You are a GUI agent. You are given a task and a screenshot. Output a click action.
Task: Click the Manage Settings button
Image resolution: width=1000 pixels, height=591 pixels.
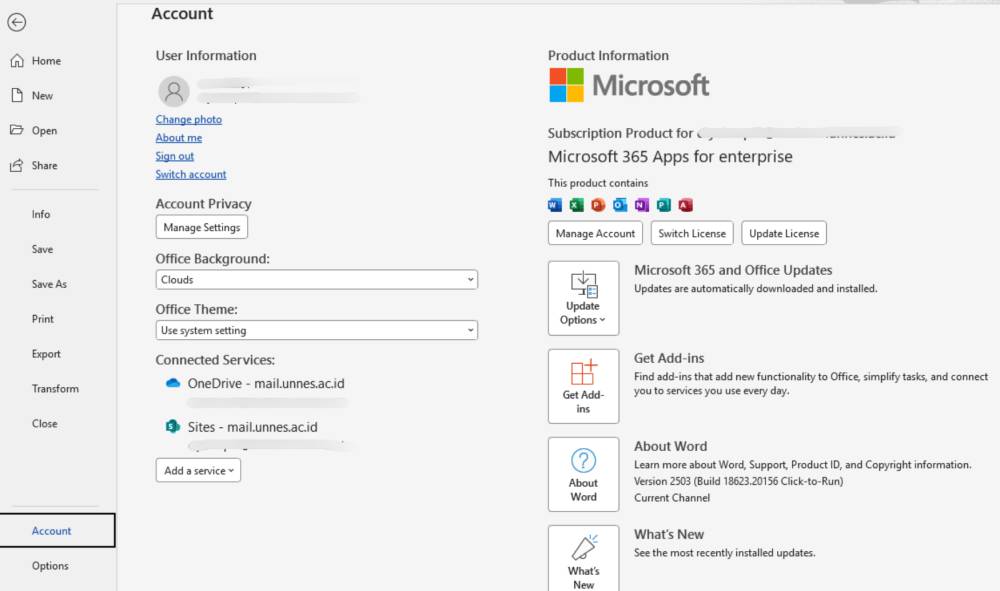pyautogui.click(x=202, y=227)
